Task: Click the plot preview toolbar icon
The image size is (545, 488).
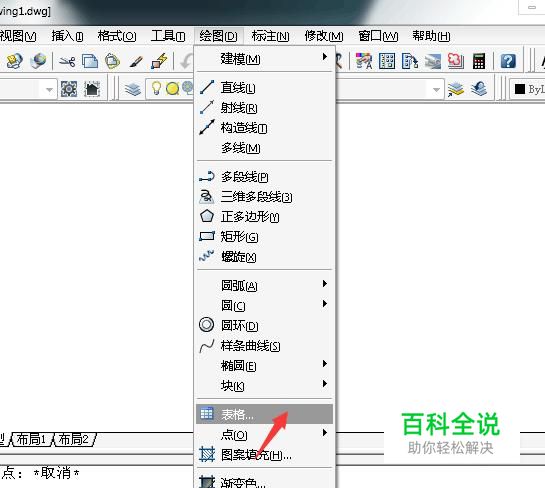Action: (15, 61)
